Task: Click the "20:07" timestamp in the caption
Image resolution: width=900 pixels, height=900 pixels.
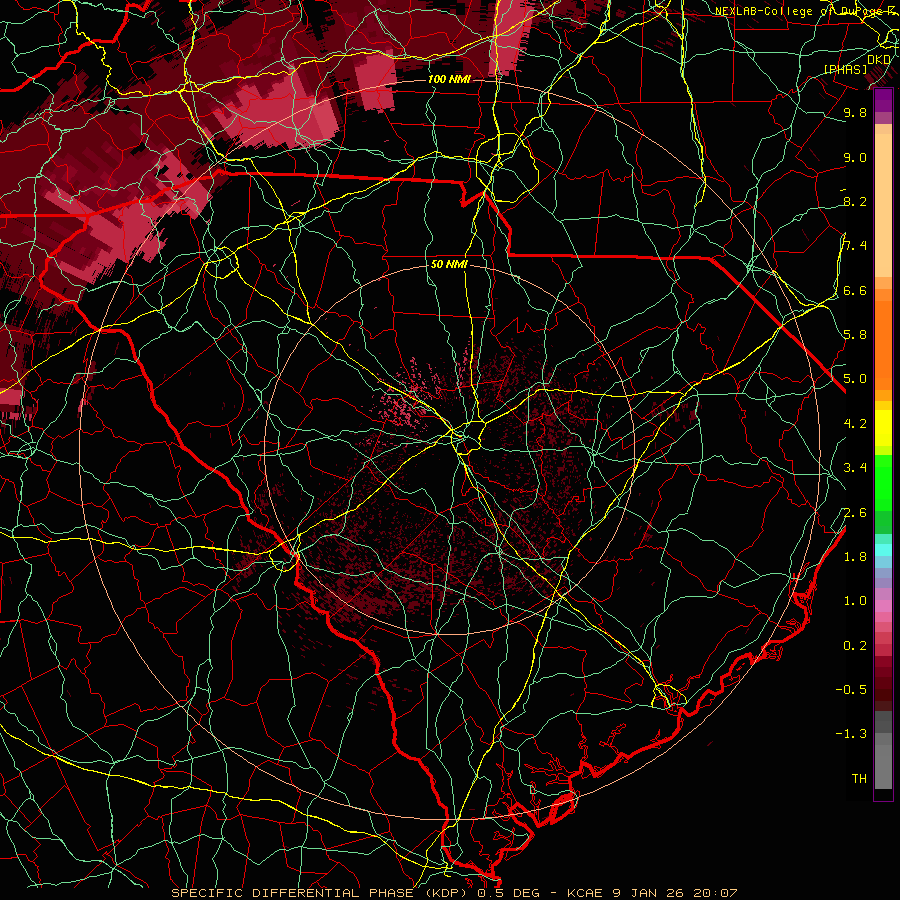Action: coord(715,893)
